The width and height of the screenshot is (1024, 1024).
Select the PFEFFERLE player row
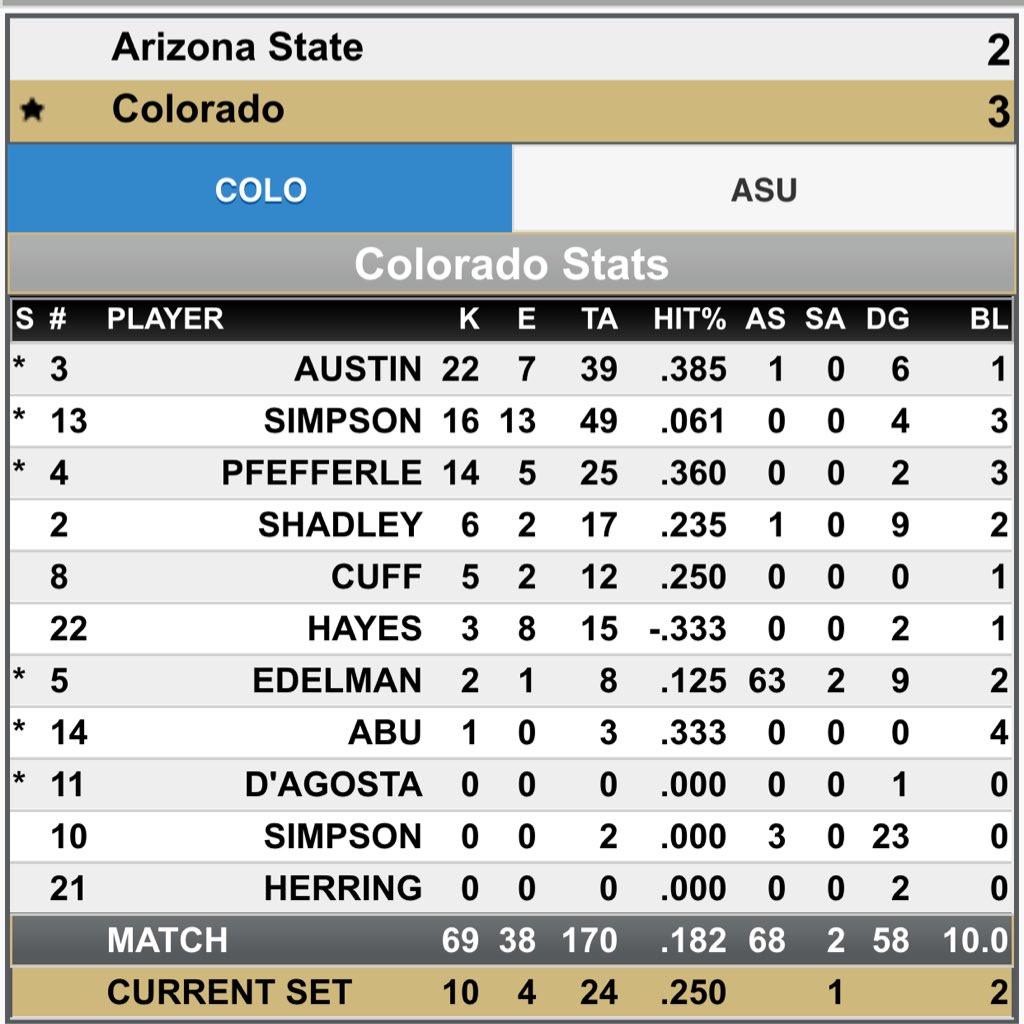coord(512,473)
